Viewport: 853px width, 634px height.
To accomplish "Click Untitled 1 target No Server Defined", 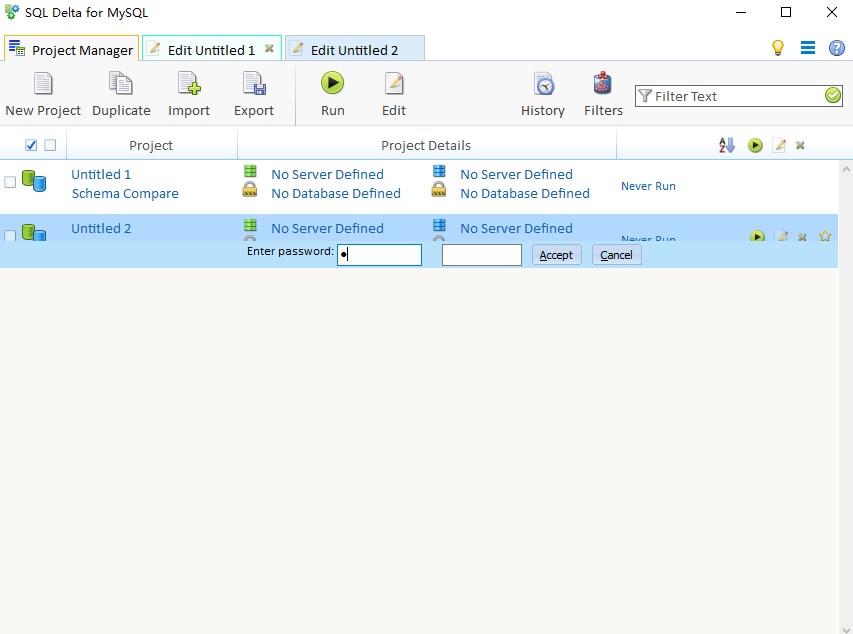I will tap(516, 175).
